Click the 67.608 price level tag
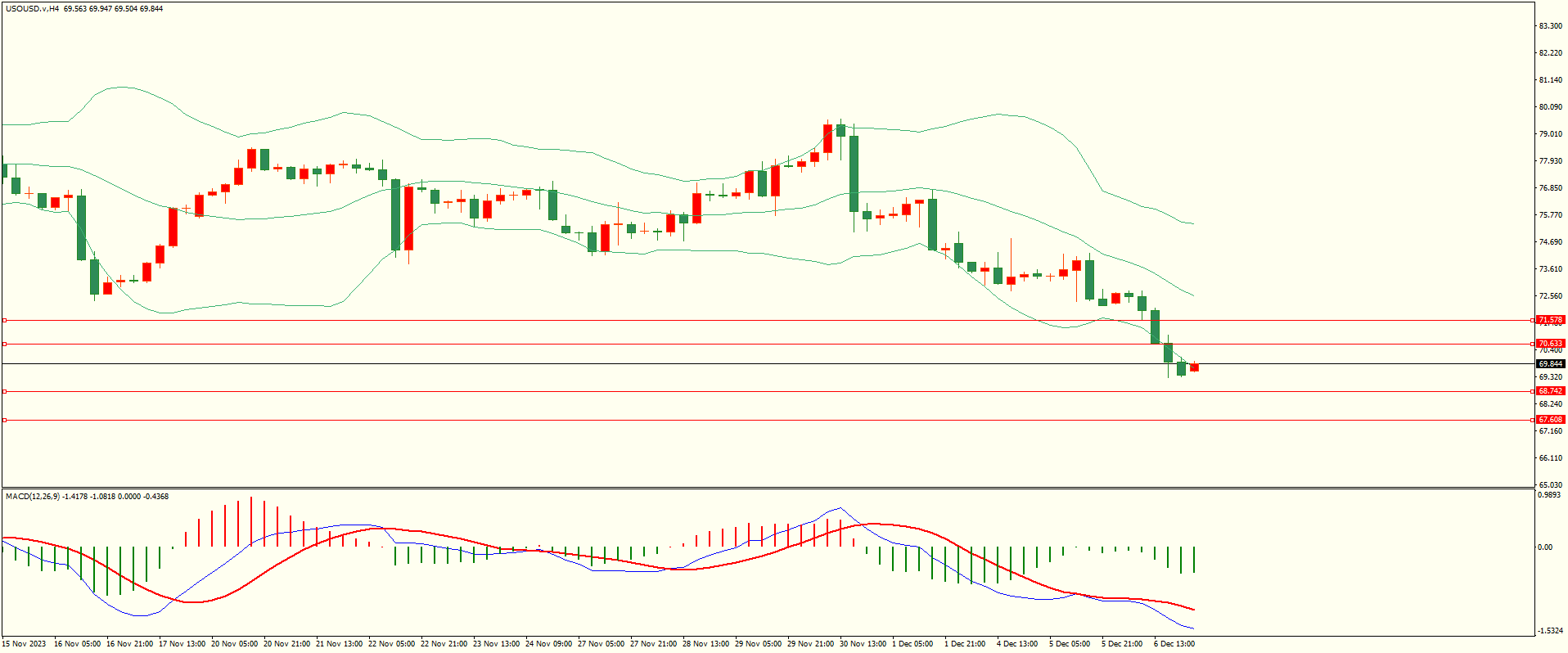 point(1550,420)
